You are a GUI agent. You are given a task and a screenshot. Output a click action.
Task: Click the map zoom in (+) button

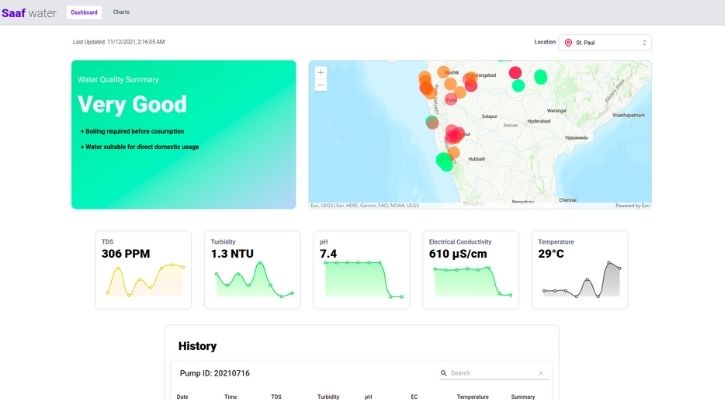[320, 73]
